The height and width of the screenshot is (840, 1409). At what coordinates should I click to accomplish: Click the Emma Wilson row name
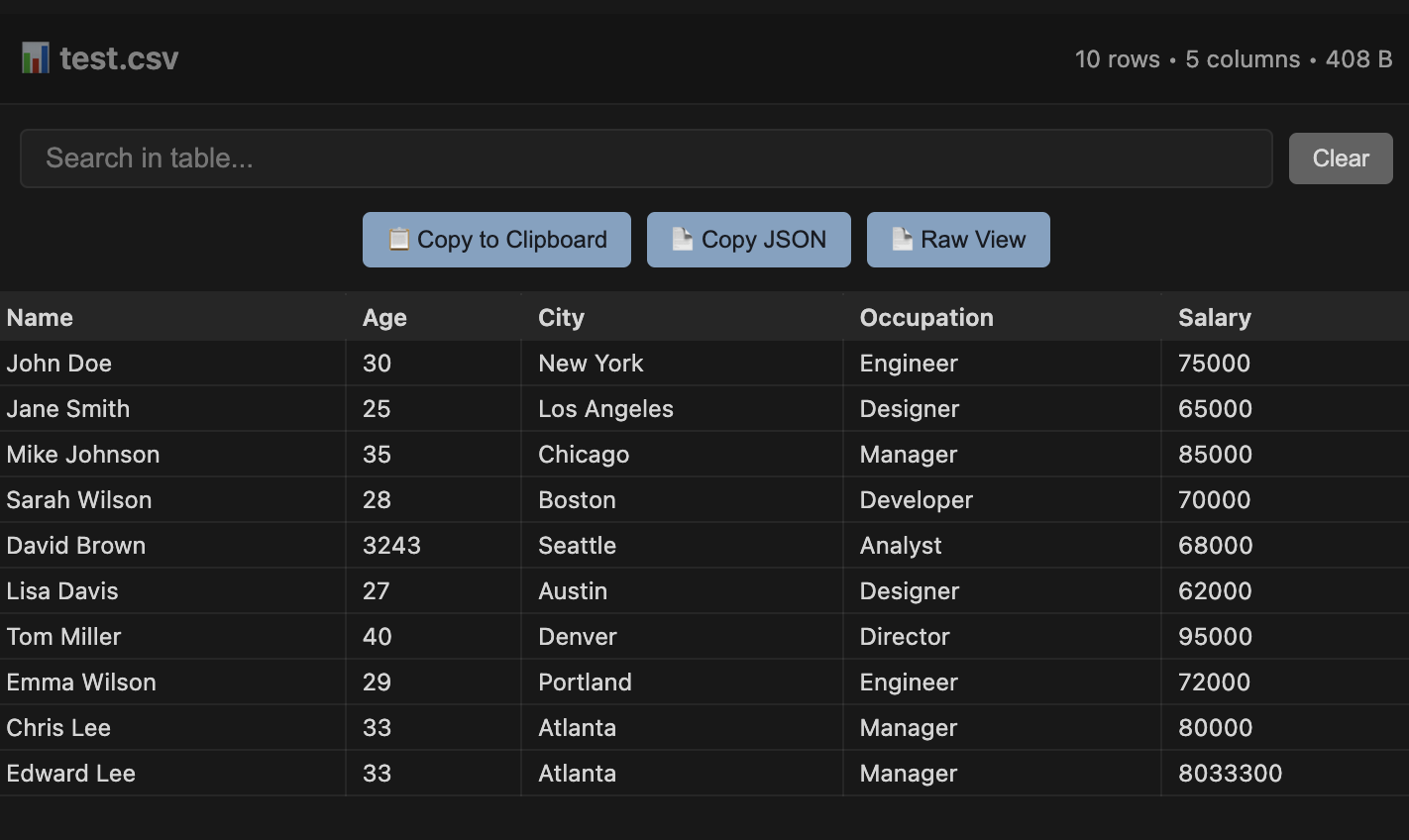click(x=81, y=682)
